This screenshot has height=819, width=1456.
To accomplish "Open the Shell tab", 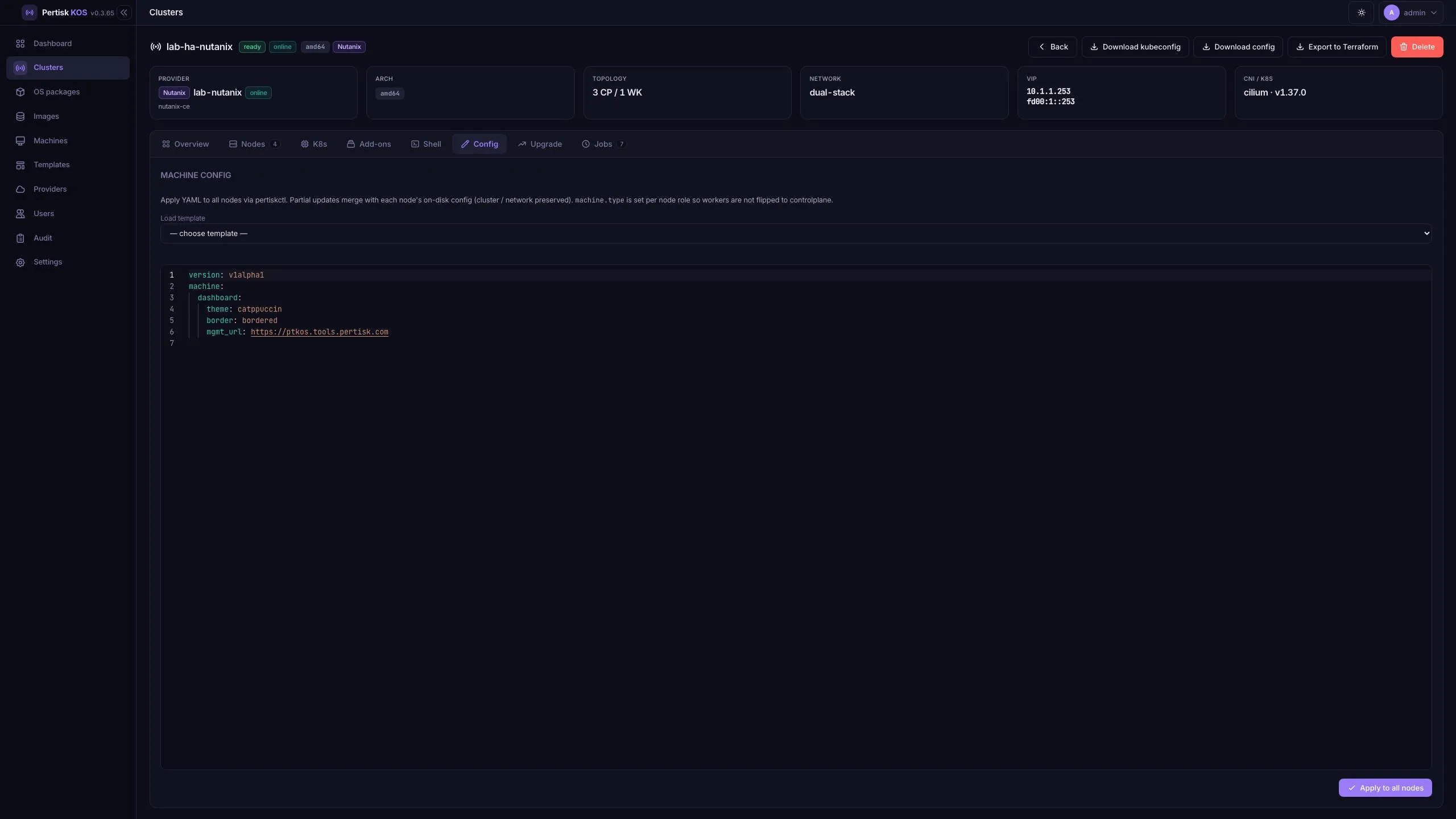I will pos(426,144).
